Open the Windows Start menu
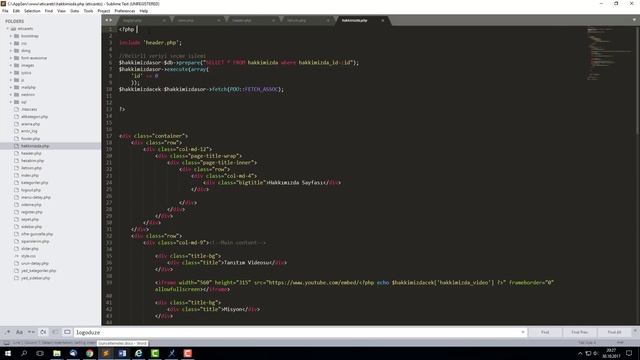 pyautogui.click(x=7, y=353)
